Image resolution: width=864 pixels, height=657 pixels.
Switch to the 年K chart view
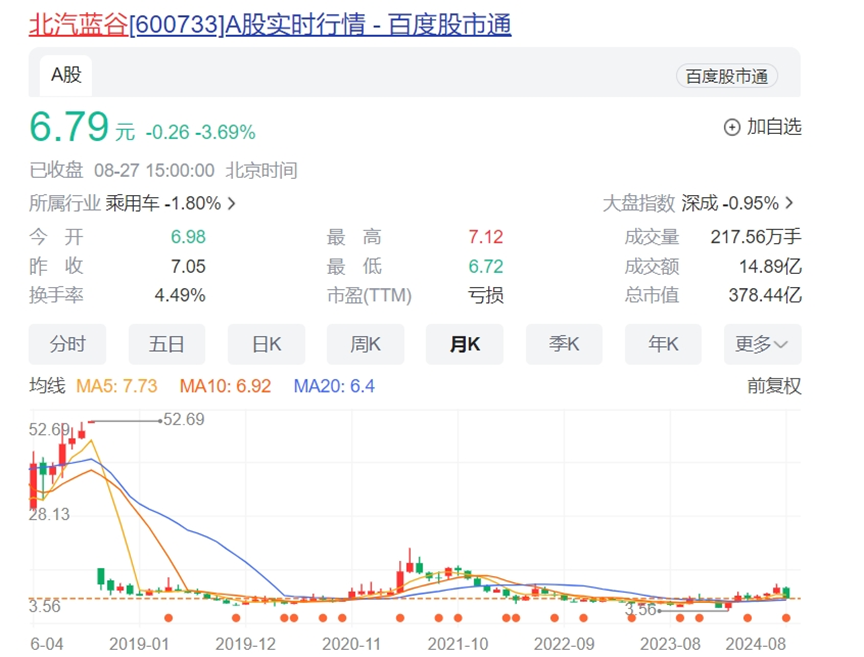point(663,344)
